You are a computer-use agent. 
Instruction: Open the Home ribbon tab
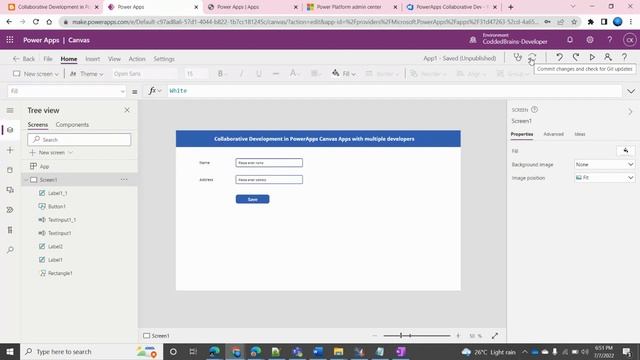point(69,59)
